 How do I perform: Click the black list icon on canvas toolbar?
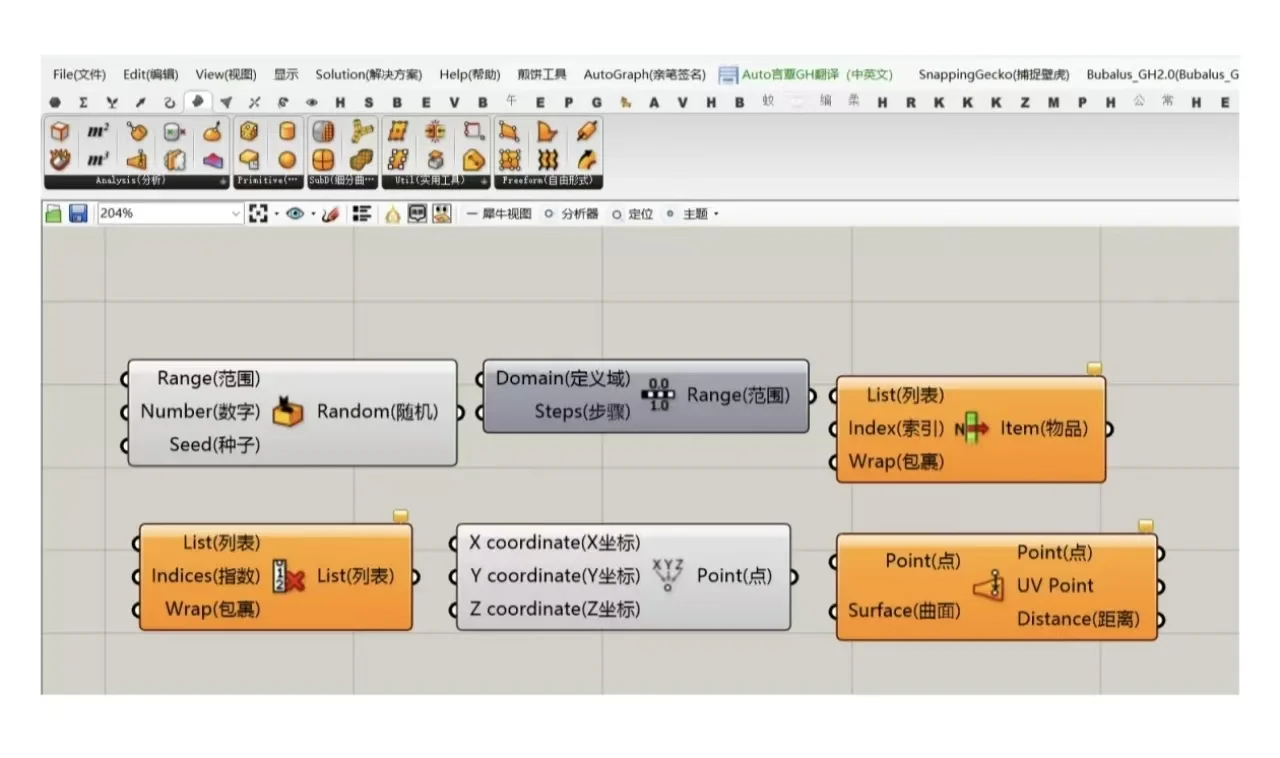(362, 214)
